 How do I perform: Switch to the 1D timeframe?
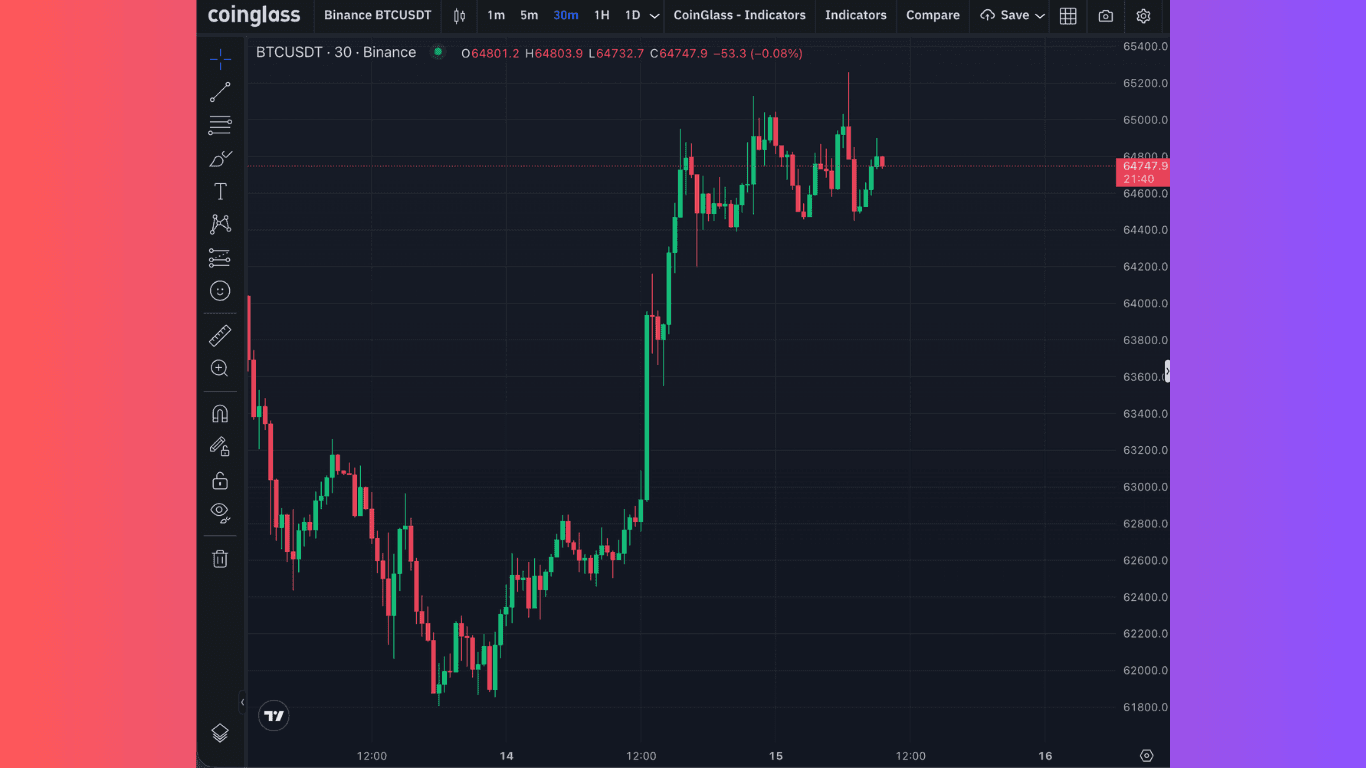632,15
